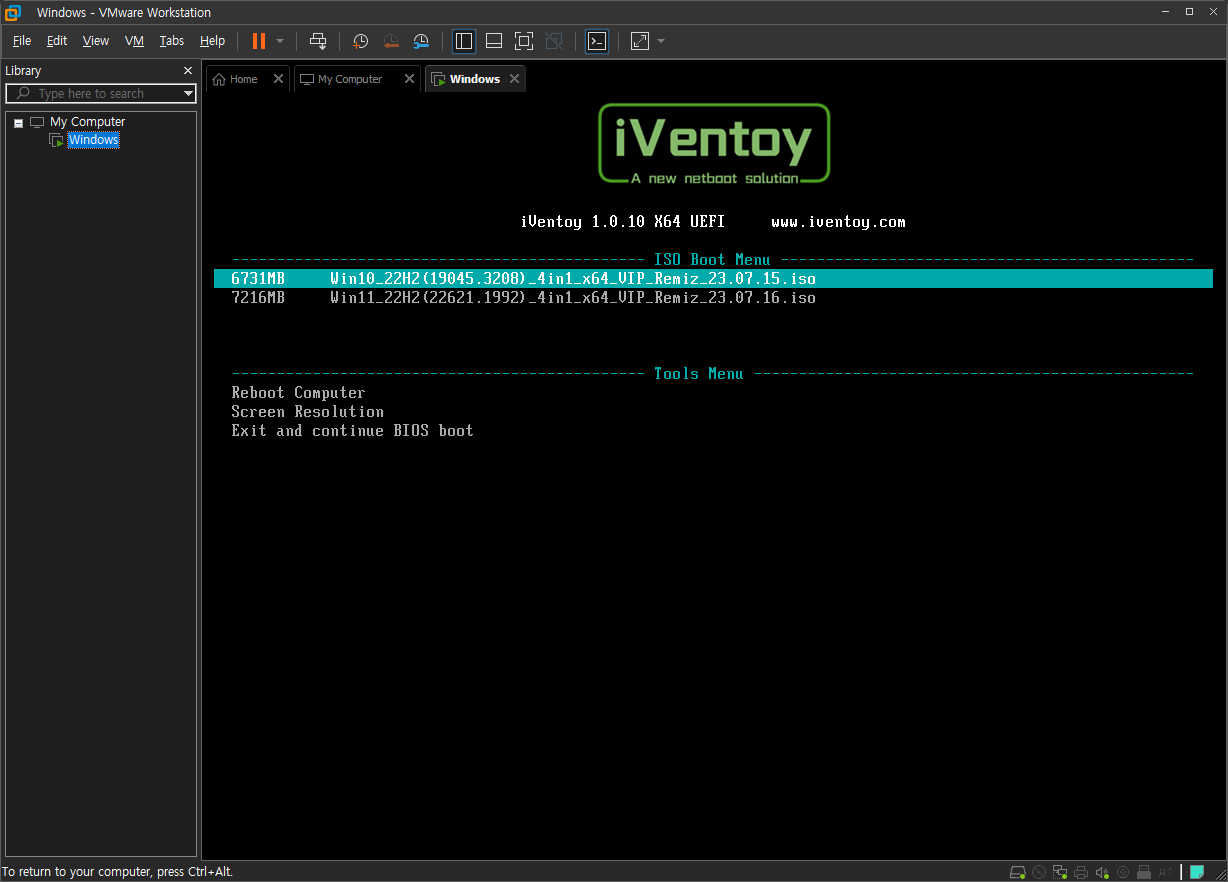The width and height of the screenshot is (1228, 882).
Task: Open the power options dropdown beside Pause
Action: [280, 41]
